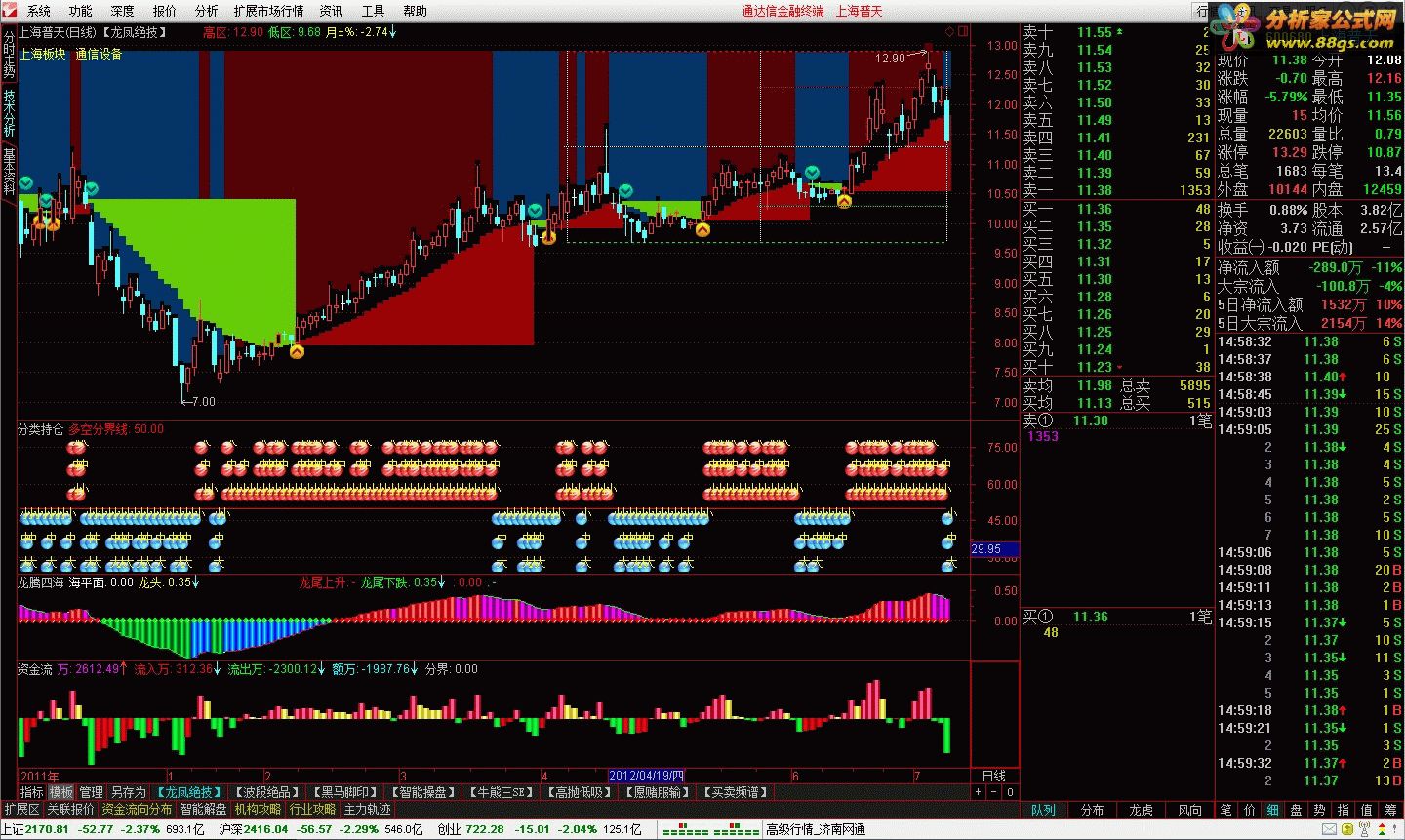Select the 【黑马脚印】 template tab

pos(344,792)
